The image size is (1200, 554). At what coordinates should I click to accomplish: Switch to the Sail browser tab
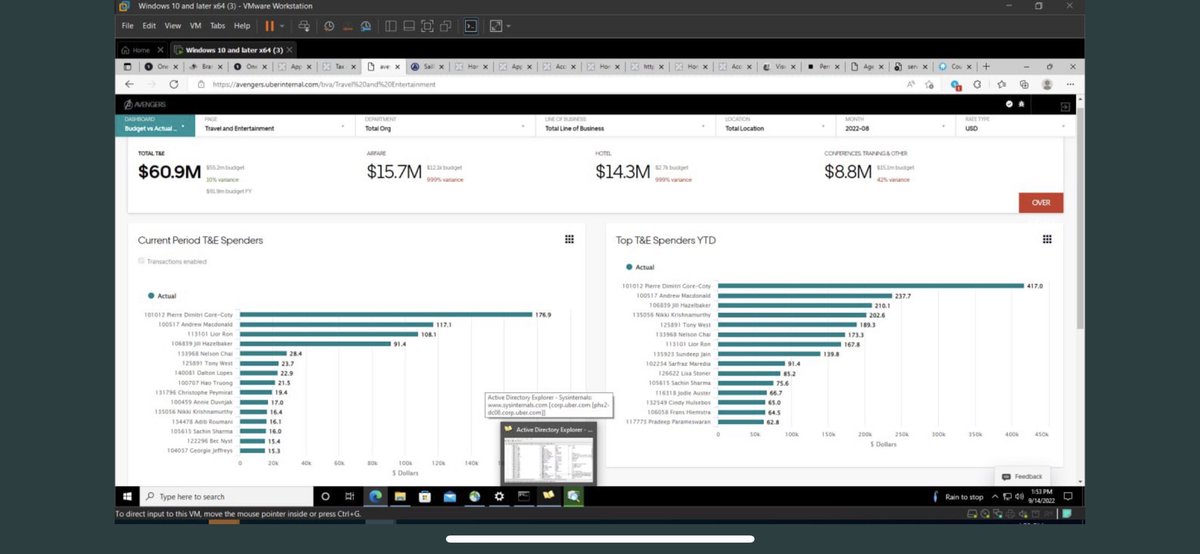coord(427,66)
